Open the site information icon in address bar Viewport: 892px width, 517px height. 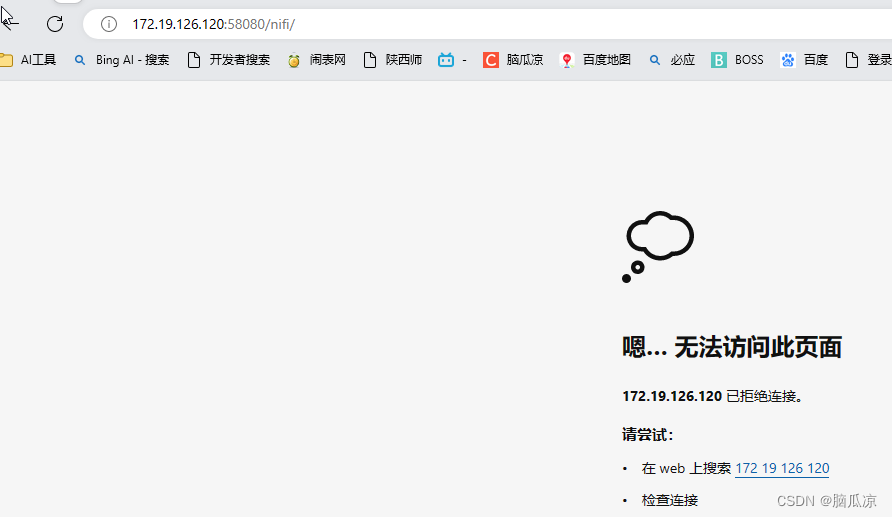(109, 24)
